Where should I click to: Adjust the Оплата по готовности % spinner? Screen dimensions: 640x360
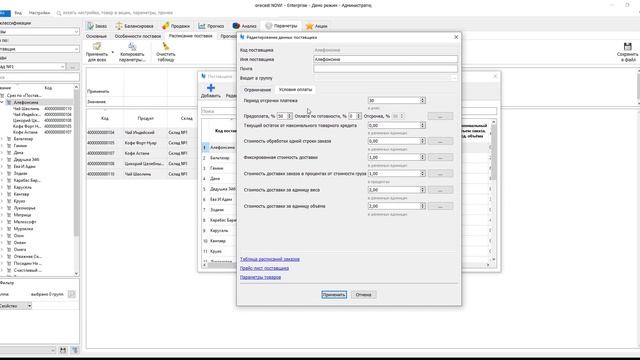point(358,116)
